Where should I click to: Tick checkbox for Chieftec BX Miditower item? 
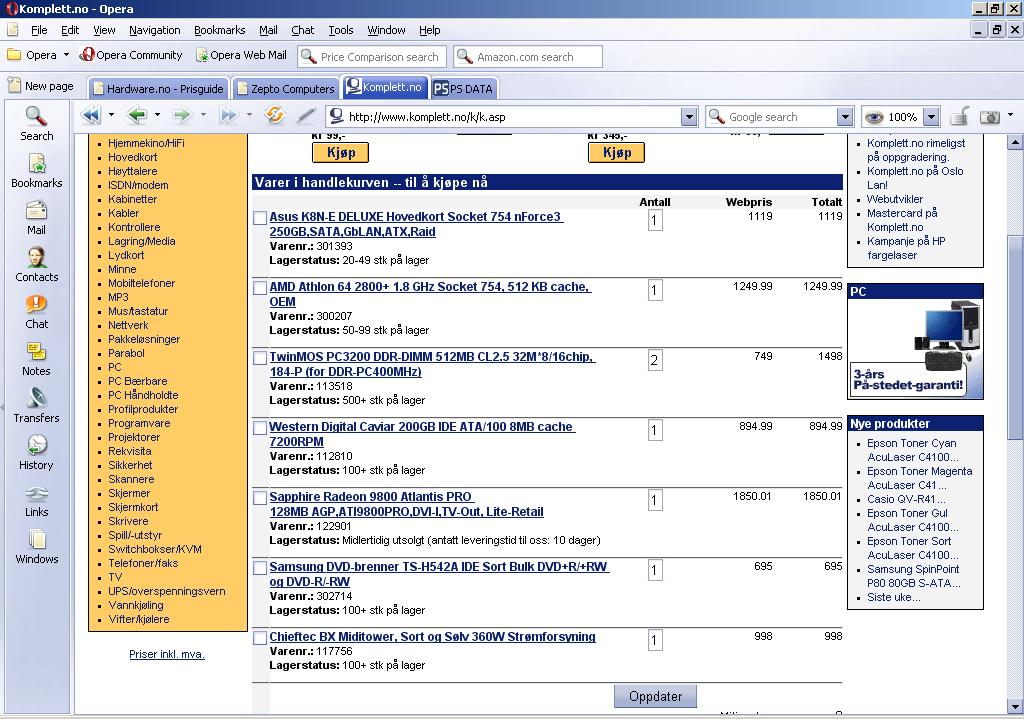(x=260, y=637)
